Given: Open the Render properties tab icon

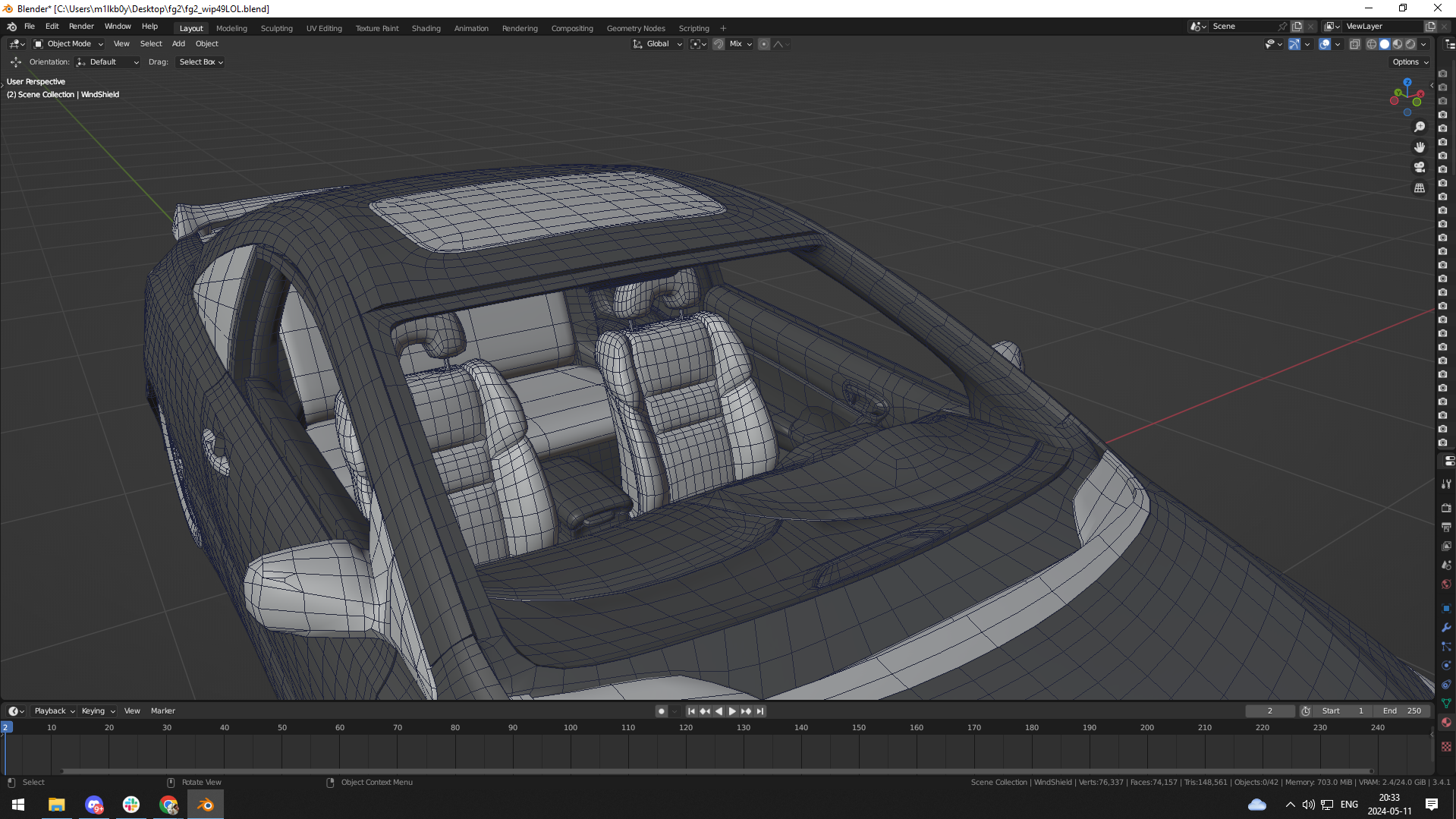Looking at the screenshot, I should pyautogui.click(x=1446, y=507).
